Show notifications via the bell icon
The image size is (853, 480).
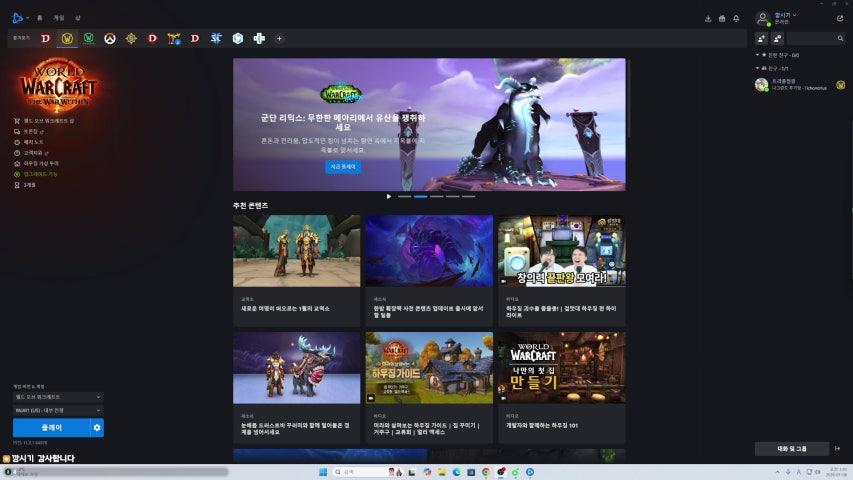tap(736, 18)
